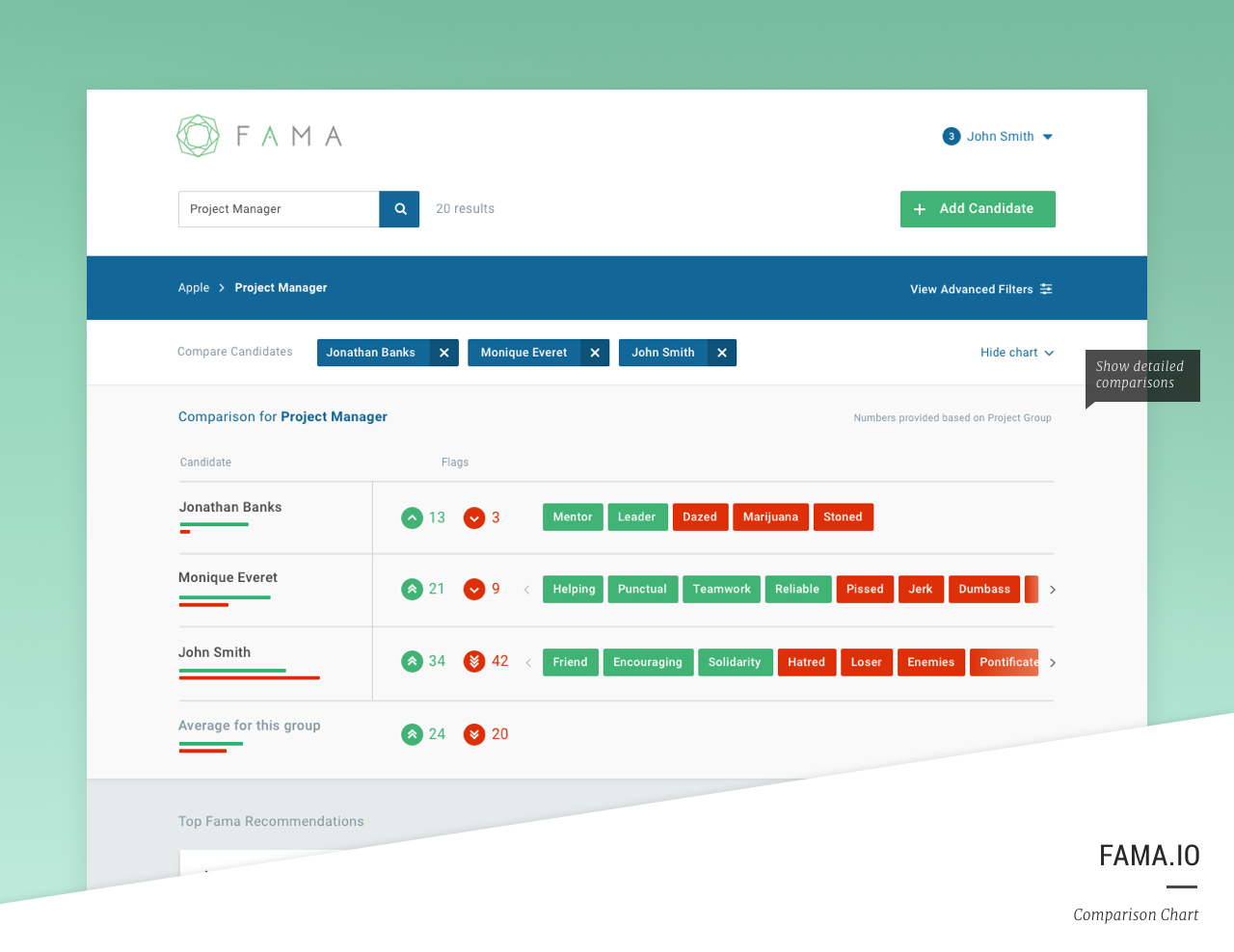
Task: Select the Project Manager breadcrumb
Action: pyautogui.click(x=281, y=288)
